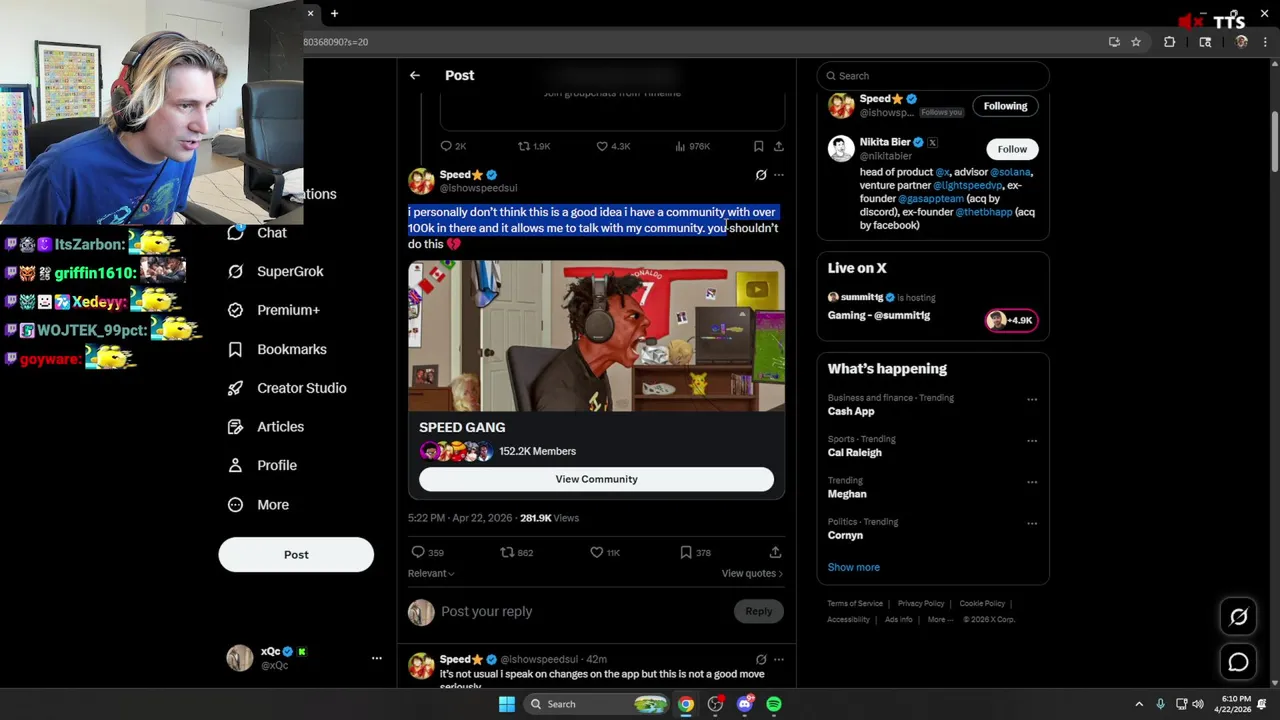Click the white Post button in the sidebar

coord(296,554)
